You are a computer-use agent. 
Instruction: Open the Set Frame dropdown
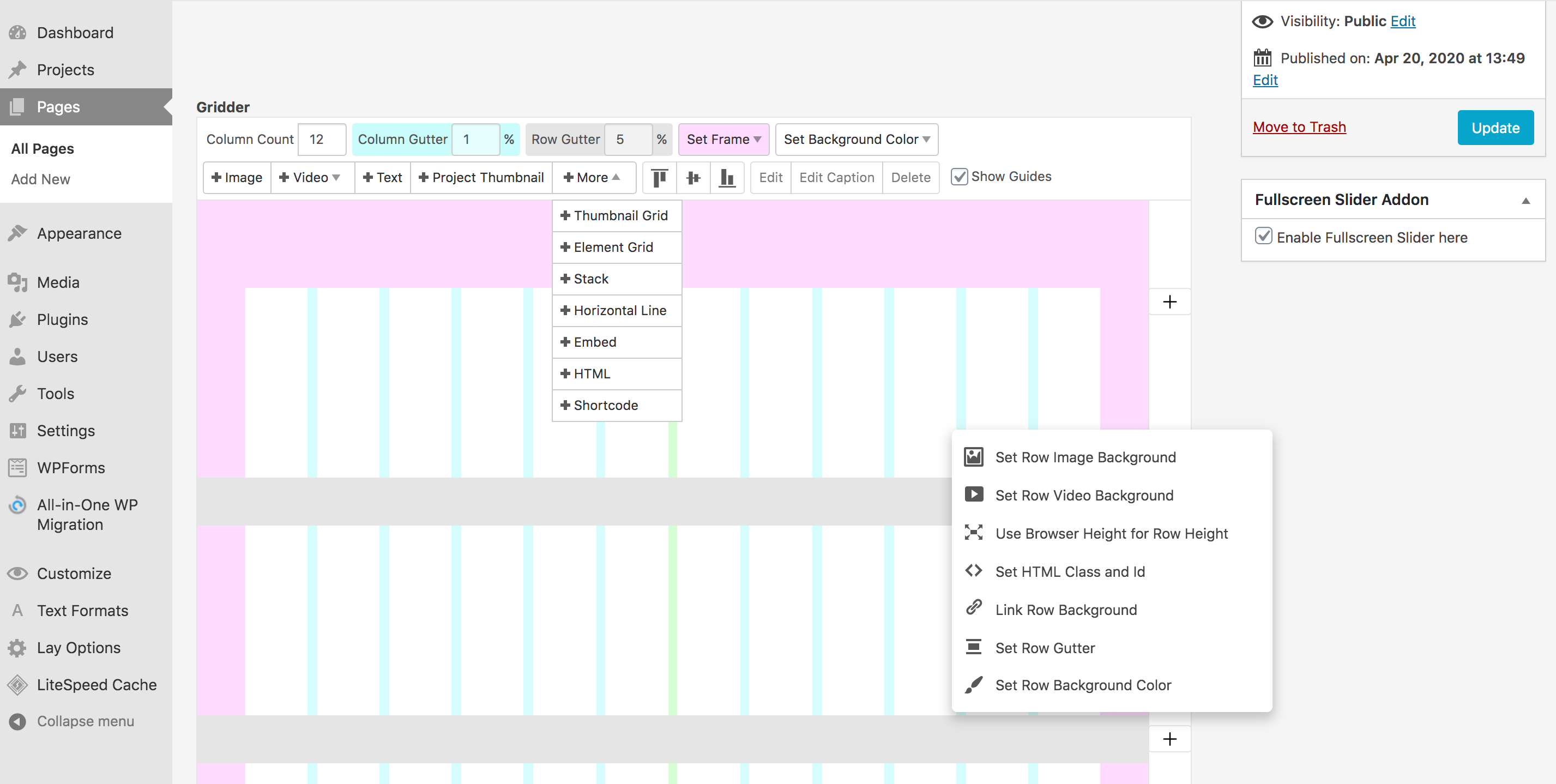point(723,140)
